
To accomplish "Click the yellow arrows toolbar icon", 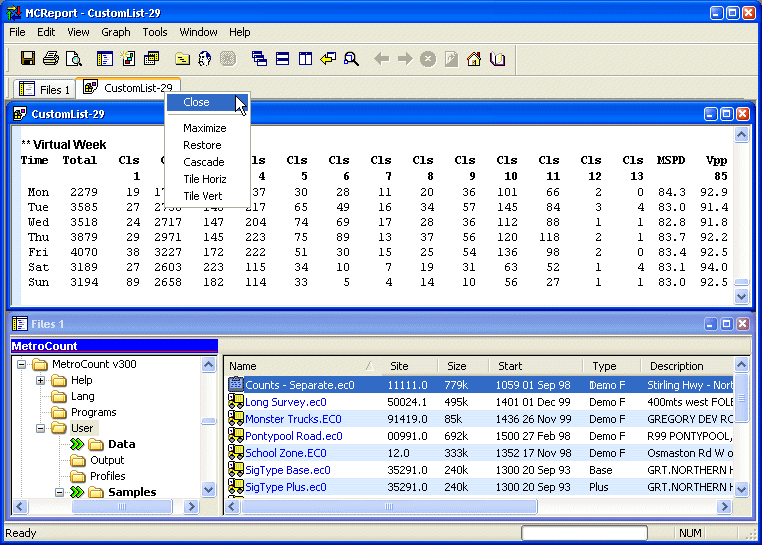I will coord(329,59).
